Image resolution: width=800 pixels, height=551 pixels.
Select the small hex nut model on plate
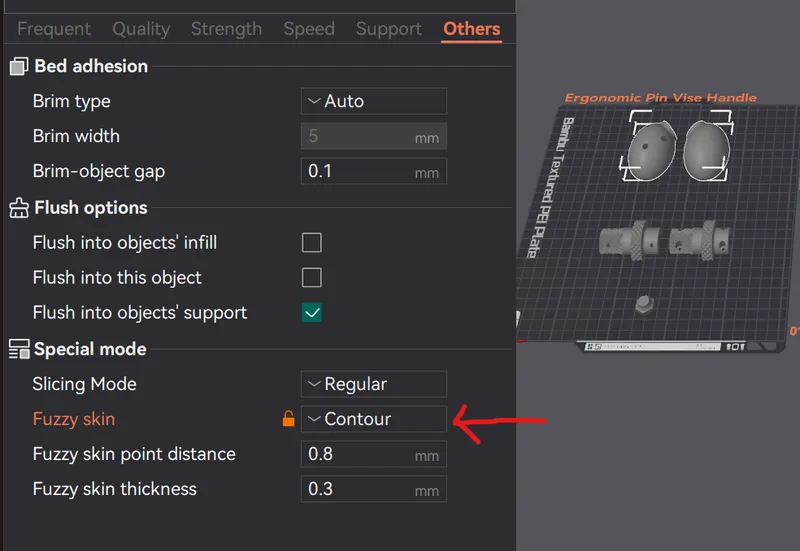(644, 305)
